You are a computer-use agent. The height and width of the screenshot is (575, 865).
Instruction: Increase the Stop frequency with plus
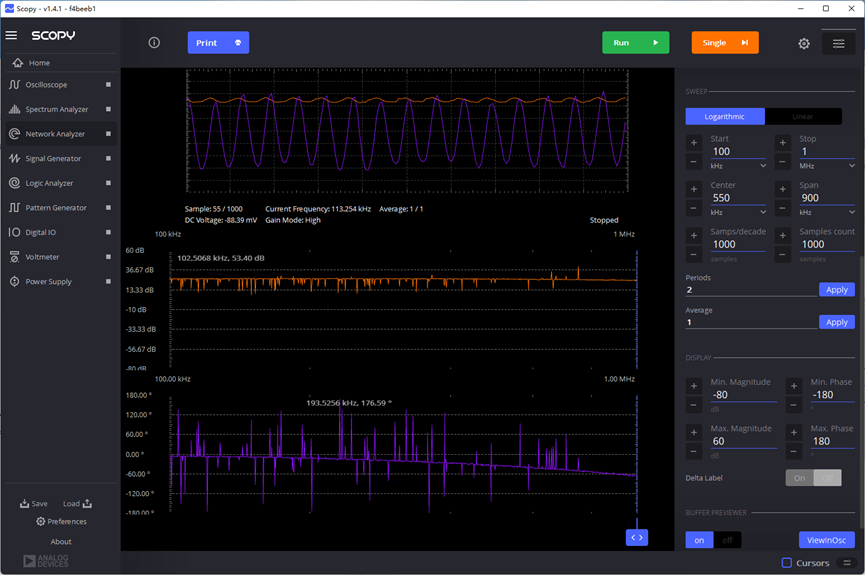pyautogui.click(x=782, y=143)
